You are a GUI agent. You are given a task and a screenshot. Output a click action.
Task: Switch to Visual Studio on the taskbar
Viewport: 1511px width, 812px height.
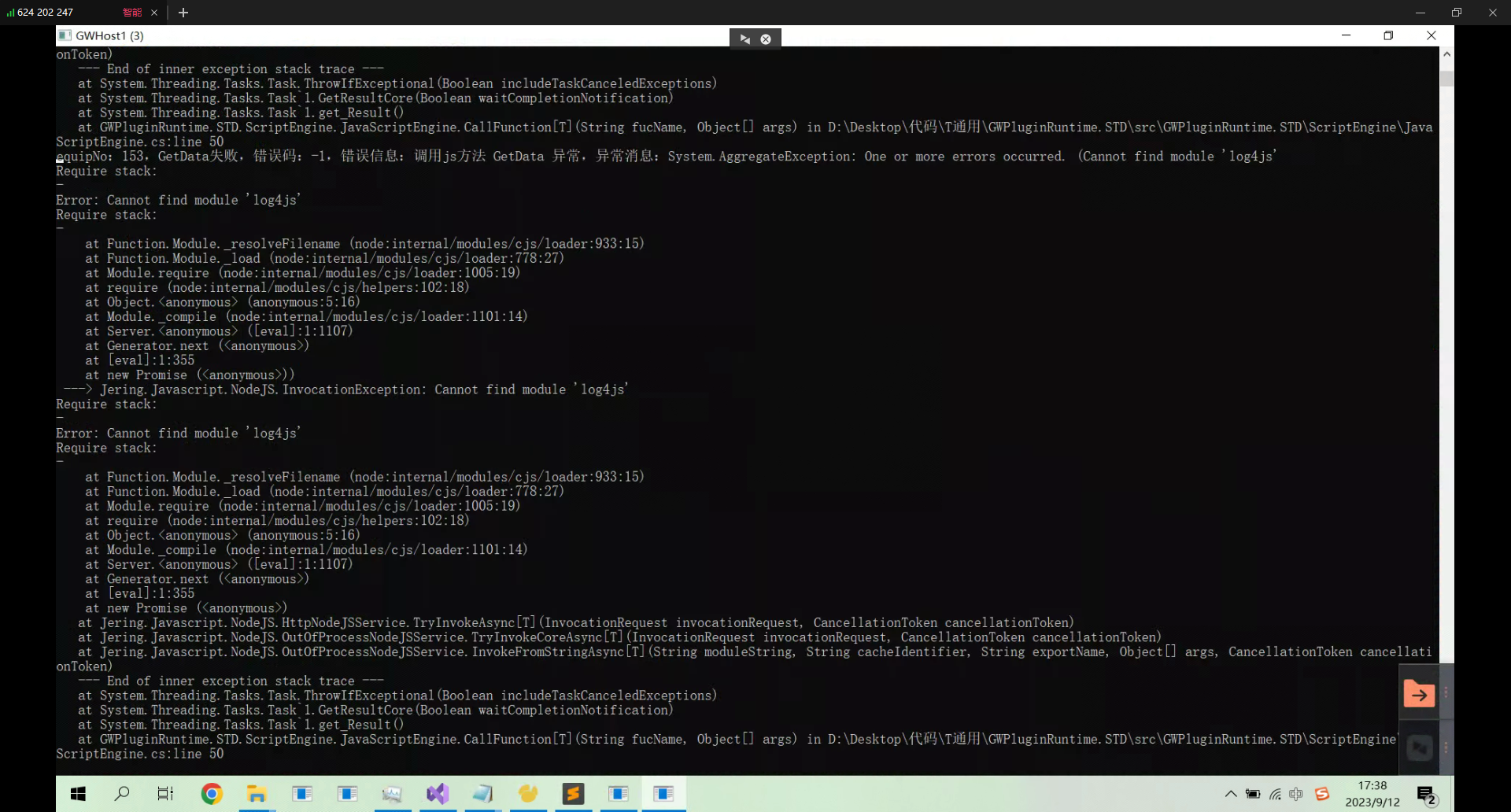point(438,794)
